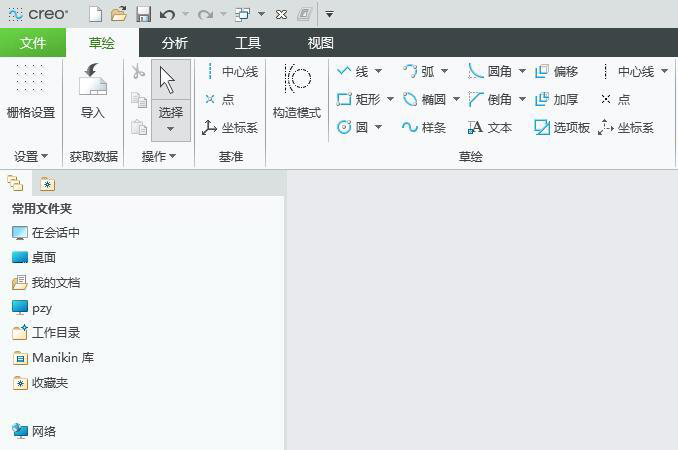Open the 圆 circle dropdown arrow
Screen dimensions: 678x450
(378, 127)
